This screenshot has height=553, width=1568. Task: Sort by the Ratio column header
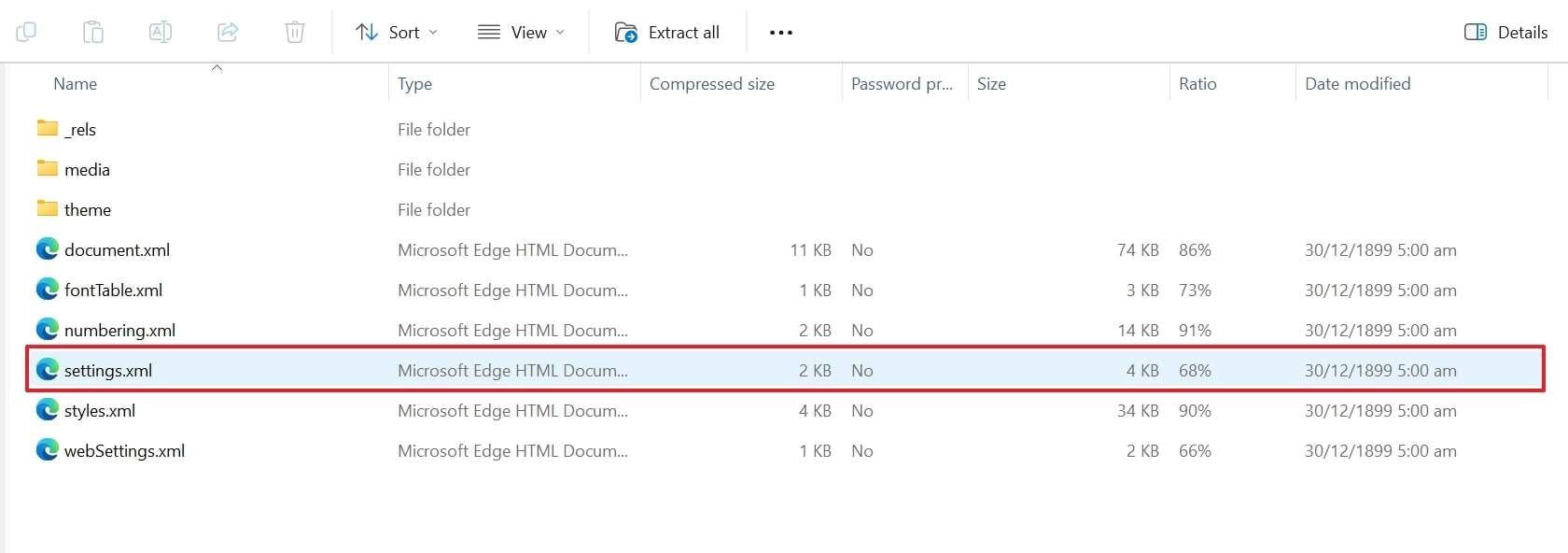click(x=1197, y=83)
